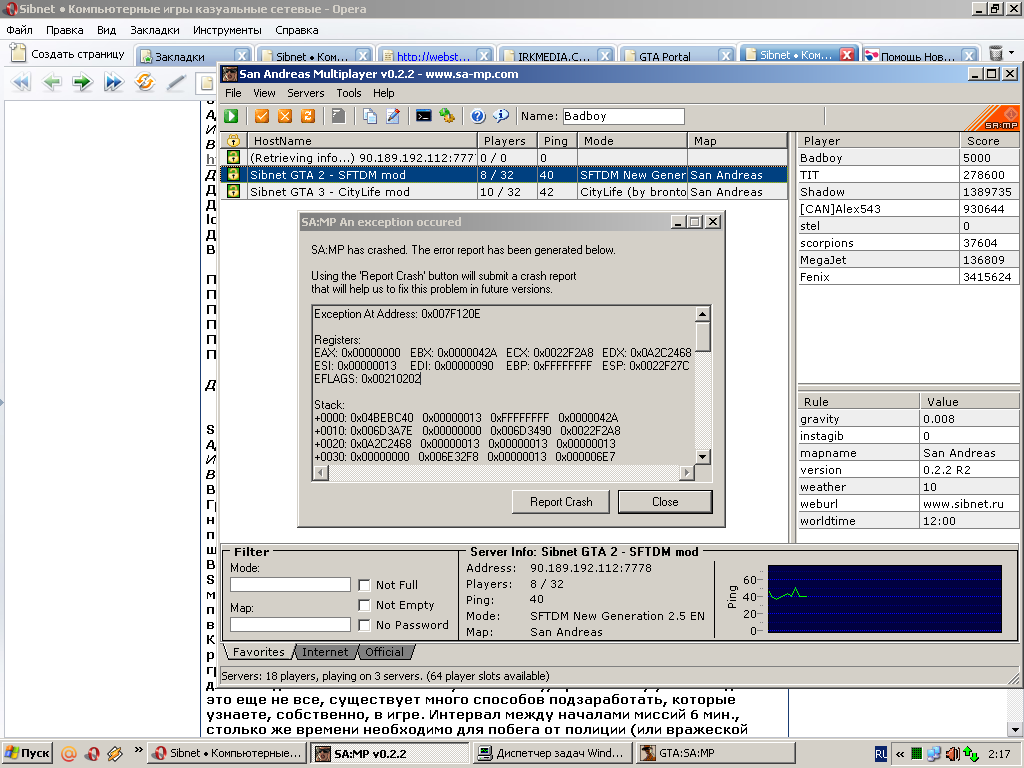Click Opera's Back arrow button
Image resolution: width=1024 pixels, height=768 pixels.
click(x=52, y=82)
